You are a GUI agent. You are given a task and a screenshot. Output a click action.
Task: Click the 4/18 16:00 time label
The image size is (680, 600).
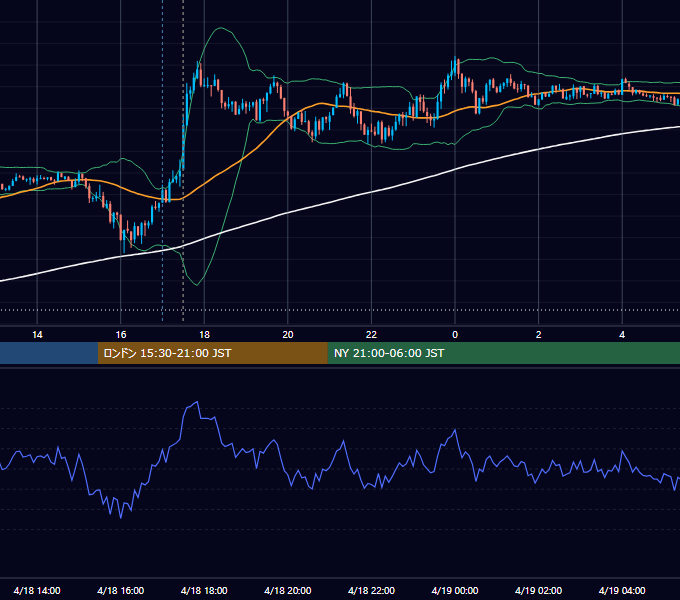click(x=121, y=590)
